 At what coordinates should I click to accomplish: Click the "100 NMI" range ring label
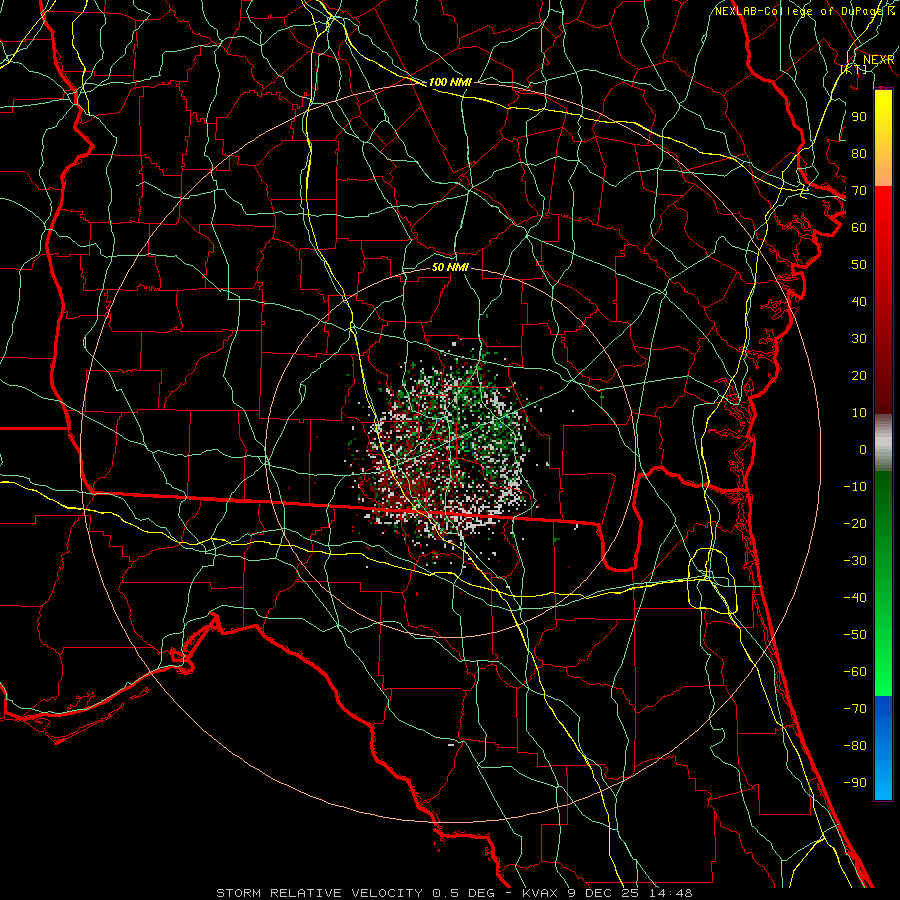450,82
